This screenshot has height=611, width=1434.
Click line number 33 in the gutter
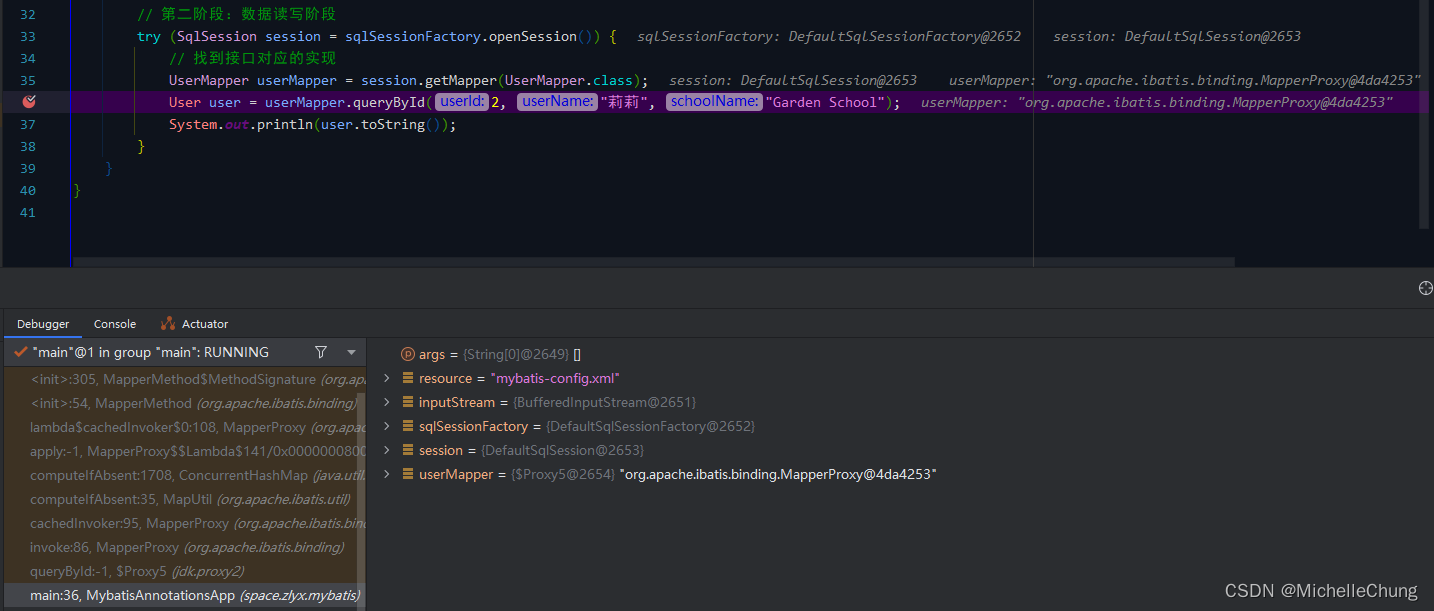27,36
